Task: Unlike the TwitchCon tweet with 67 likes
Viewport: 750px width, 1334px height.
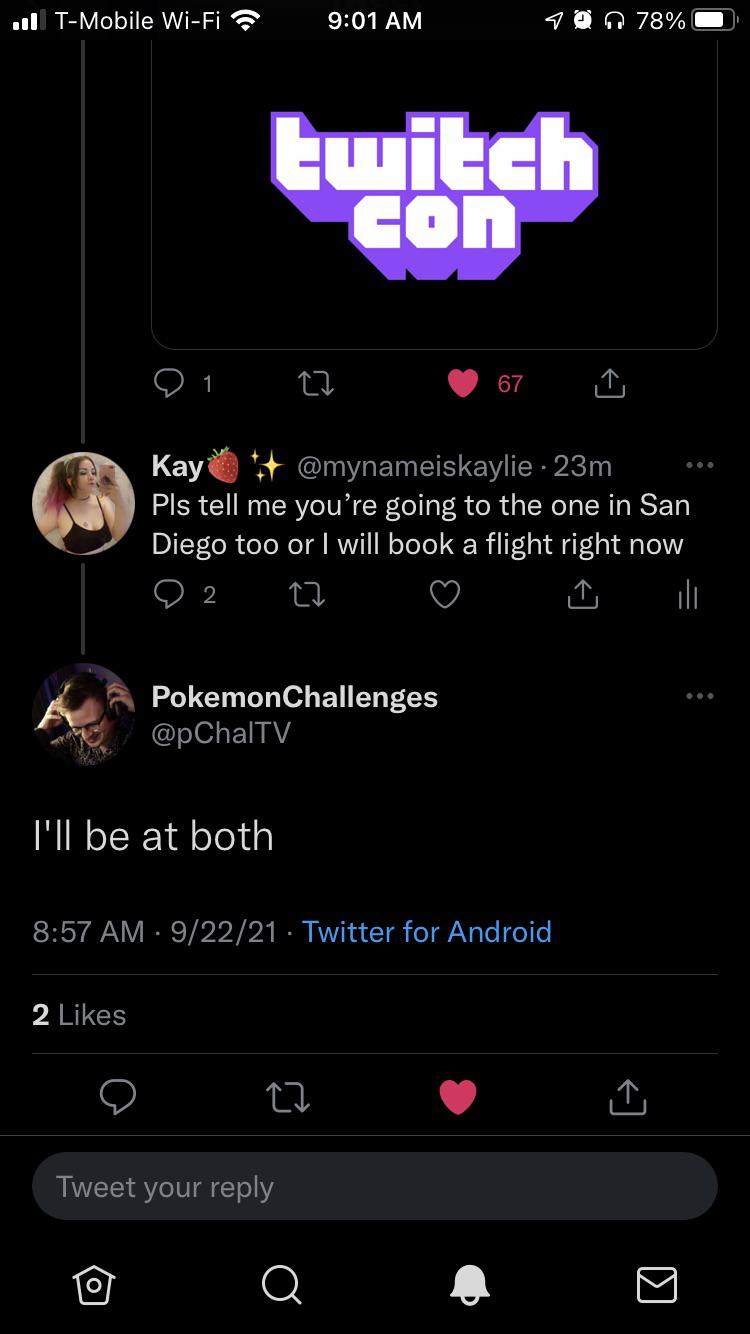Action: [x=463, y=383]
